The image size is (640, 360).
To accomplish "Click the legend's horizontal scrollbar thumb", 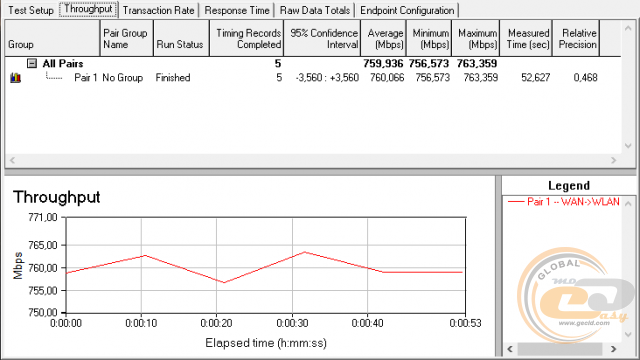I will click(x=560, y=349).
